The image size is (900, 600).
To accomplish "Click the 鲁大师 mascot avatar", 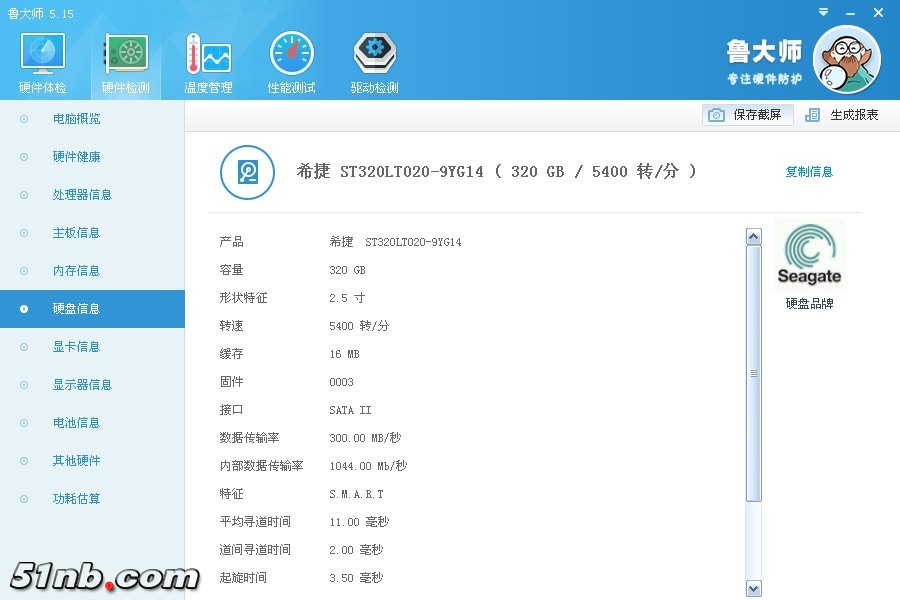I will click(846, 60).
